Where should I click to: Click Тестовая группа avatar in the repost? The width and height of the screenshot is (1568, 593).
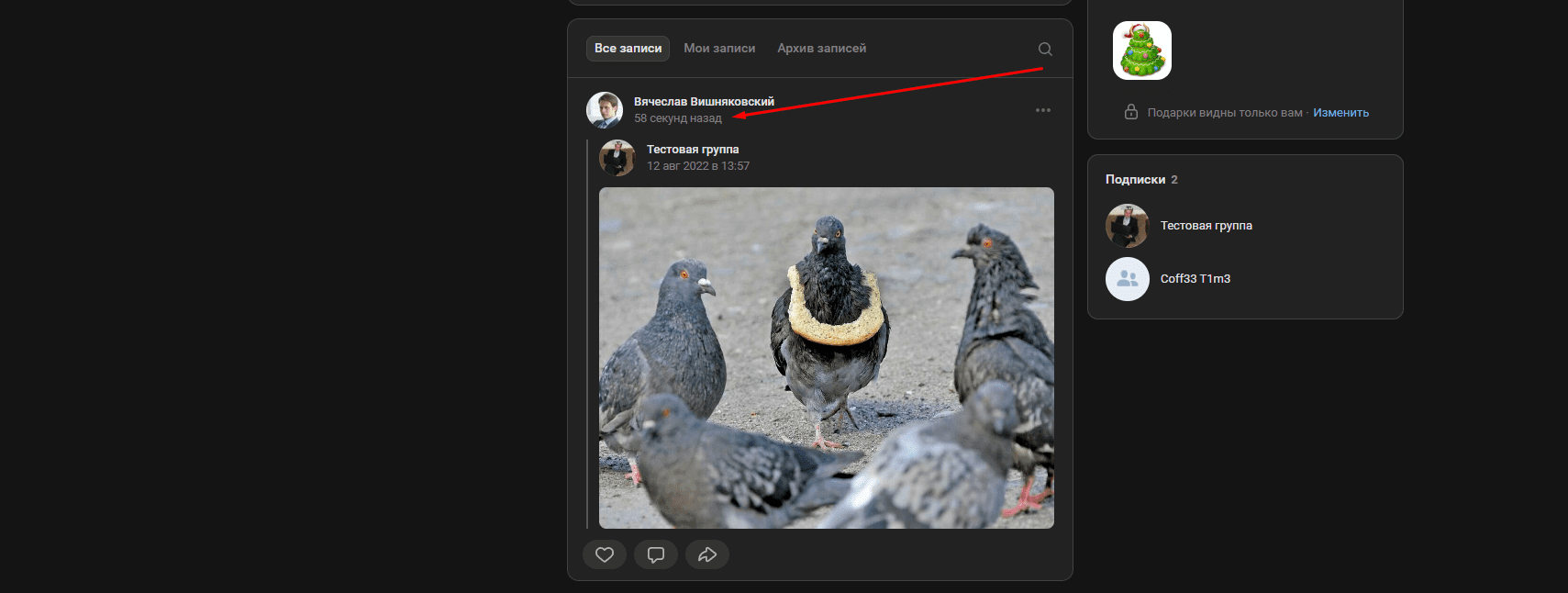[x=617, y=158]
